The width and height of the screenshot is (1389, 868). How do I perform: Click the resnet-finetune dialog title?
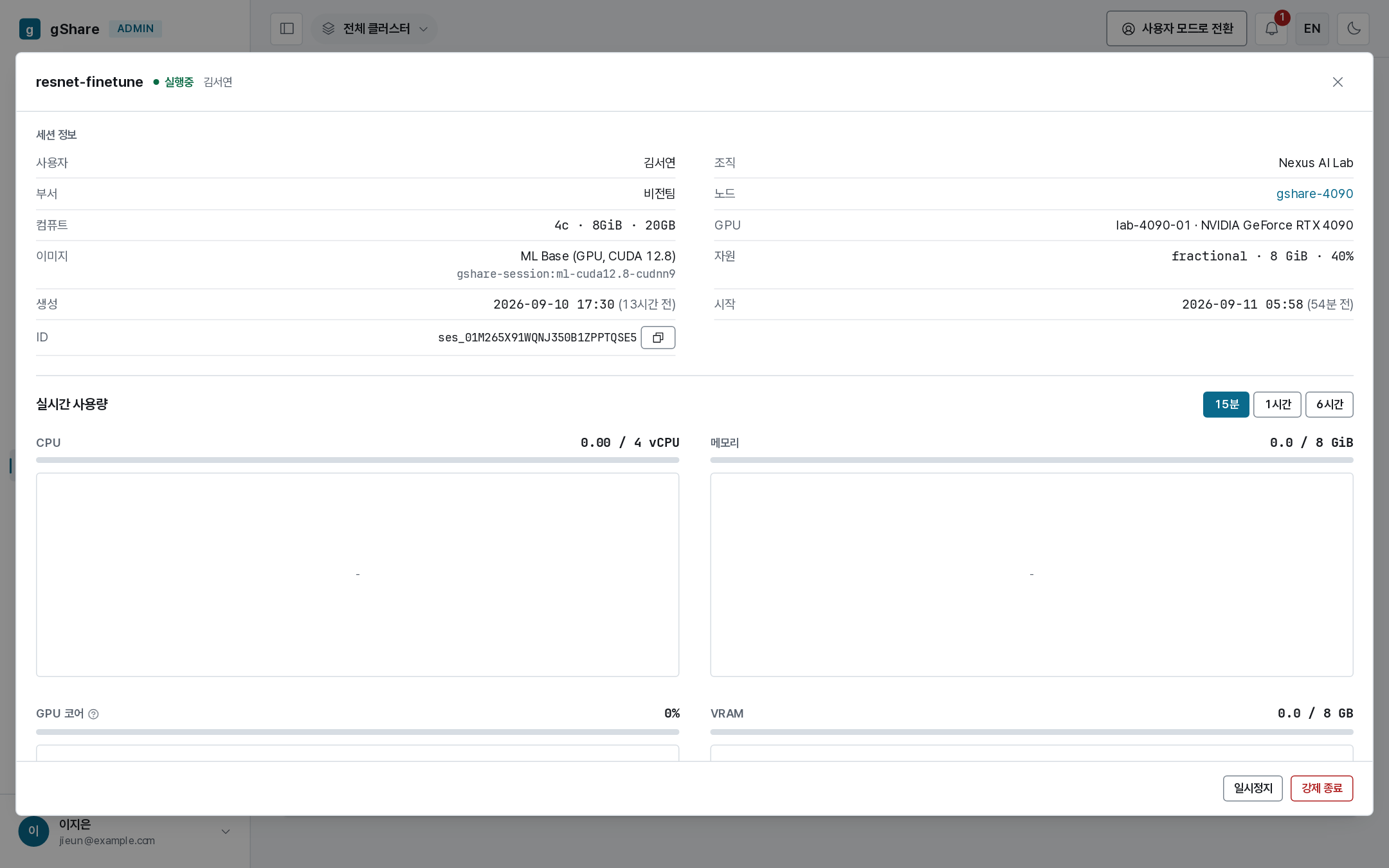click(89, 82)
